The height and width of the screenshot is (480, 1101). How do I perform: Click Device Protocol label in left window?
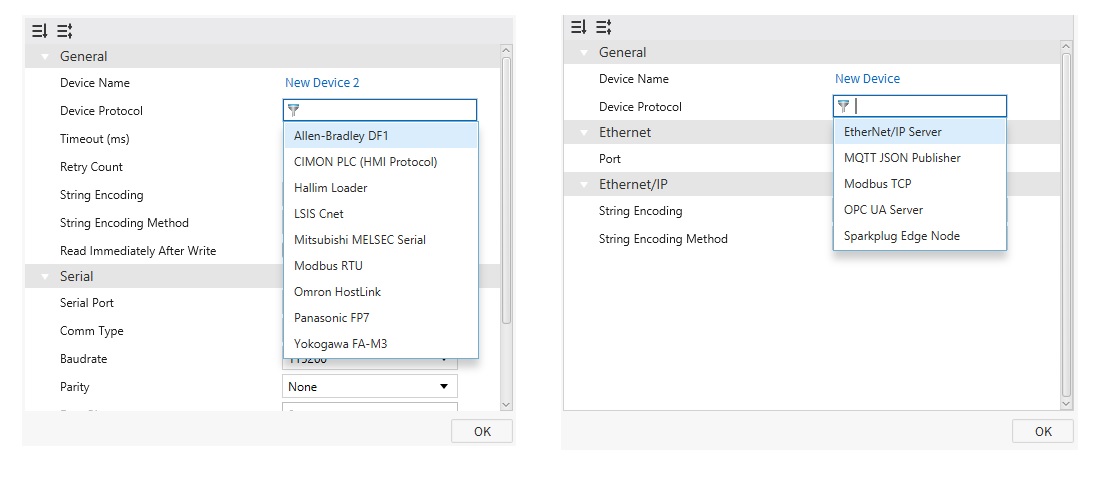click(x=101, y=111)
